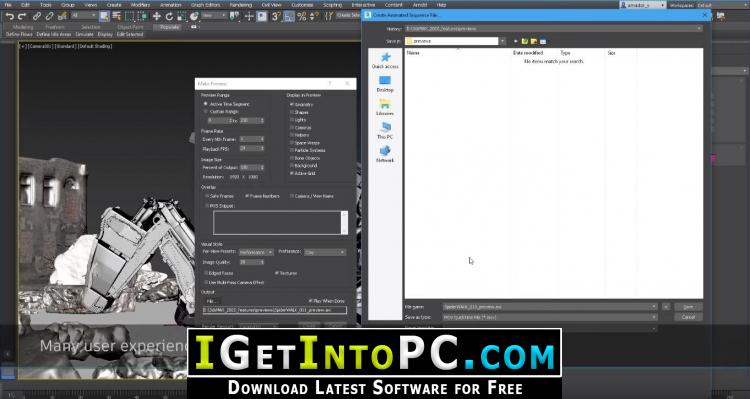Open the Edit menu
The height and width of the screenshot is (399, 750).
pyautogui.click(x=25, y=5)
